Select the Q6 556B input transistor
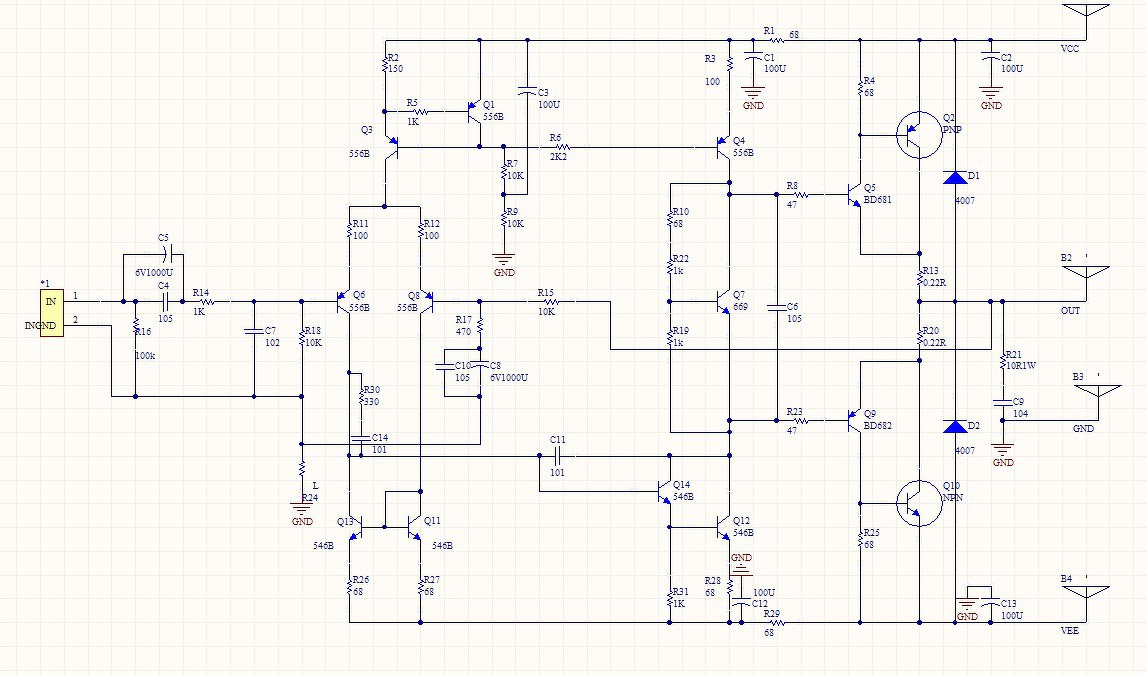This screenshot has width=1147, height=675. click(x=344, y=301)
